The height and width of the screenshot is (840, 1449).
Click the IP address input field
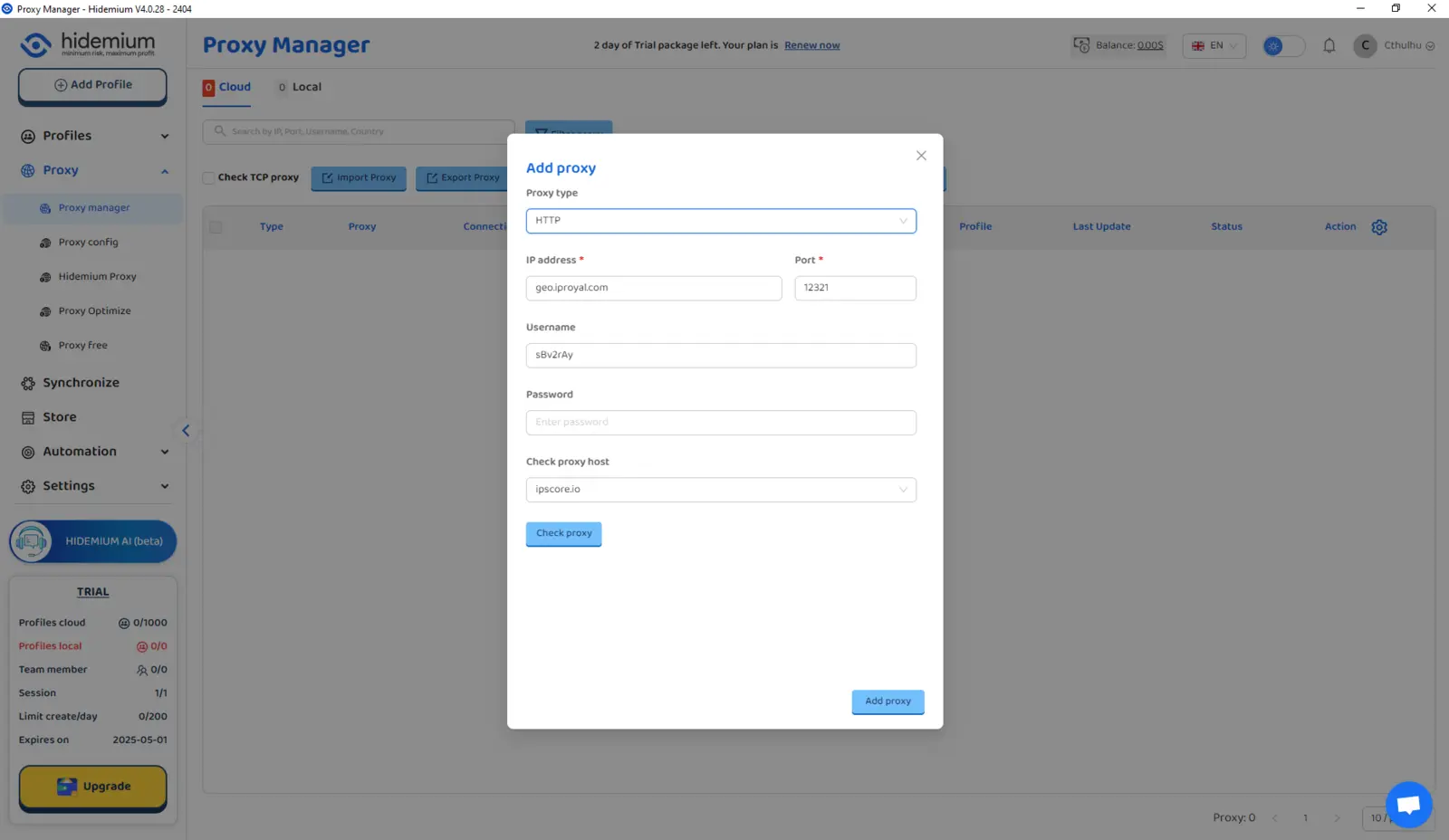tap(654, 288)
